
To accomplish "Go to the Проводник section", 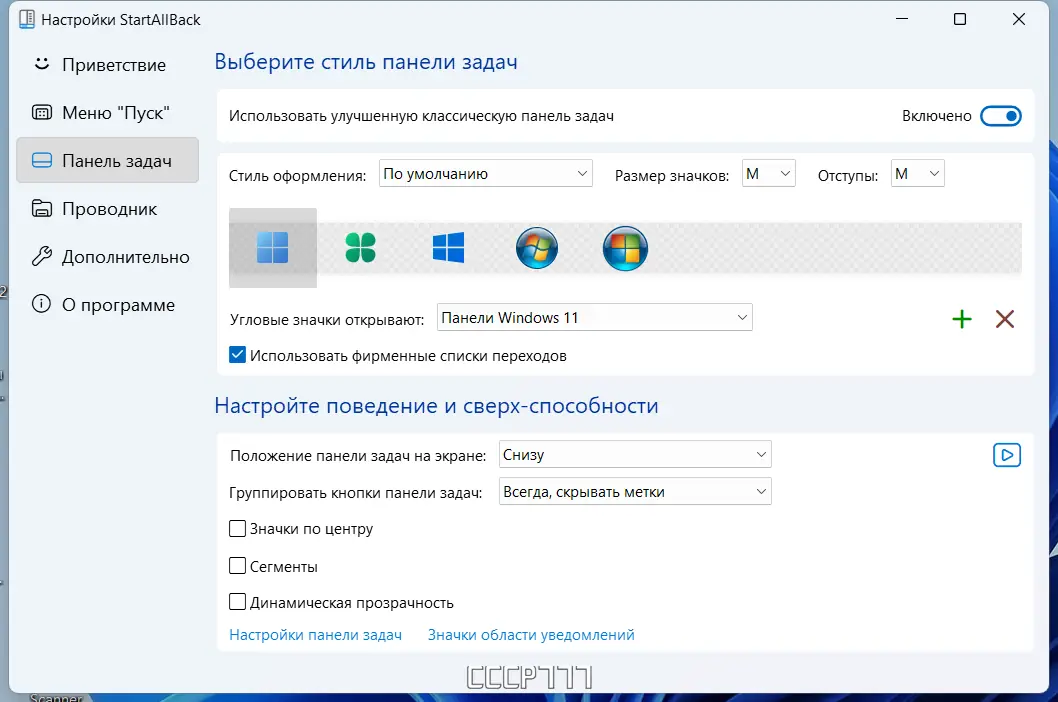I will pyautogui.click(x=107, y=209).
